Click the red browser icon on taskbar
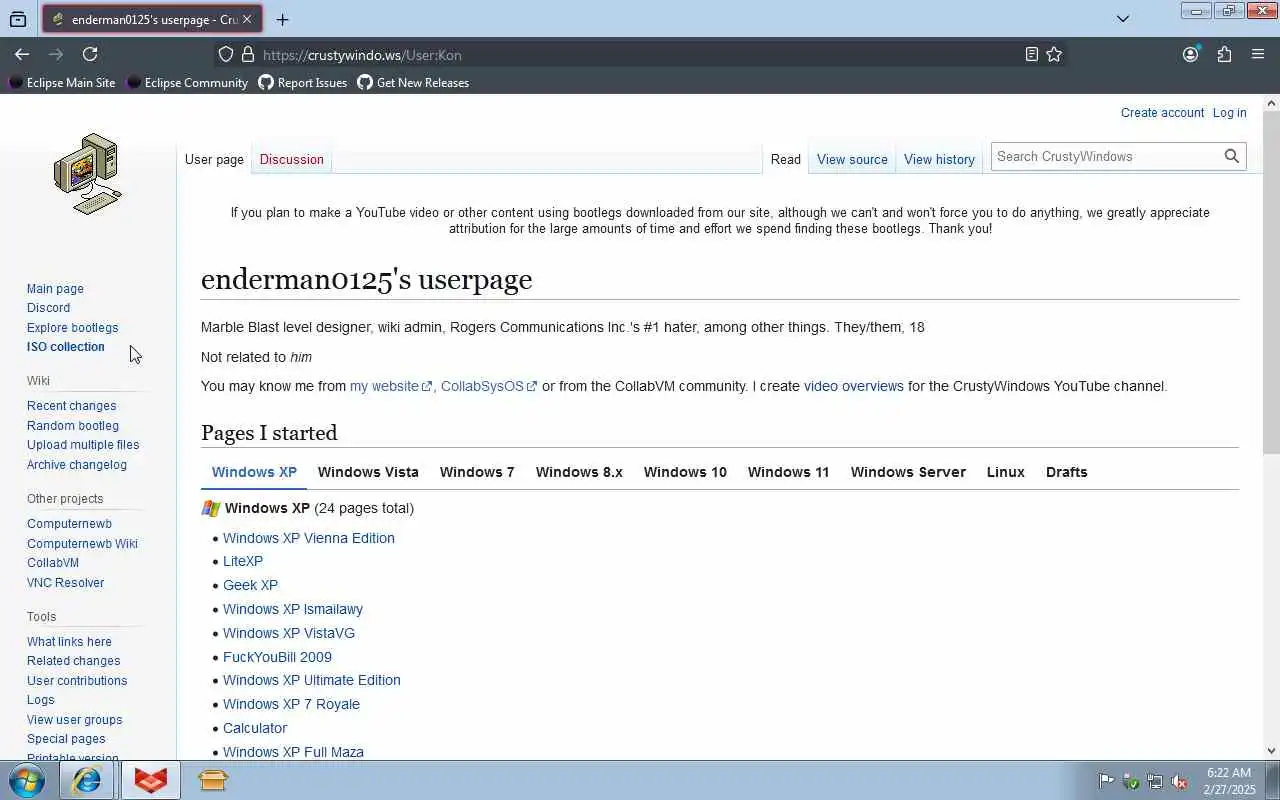Viewport: 1280px width, 800px height. 151,780
